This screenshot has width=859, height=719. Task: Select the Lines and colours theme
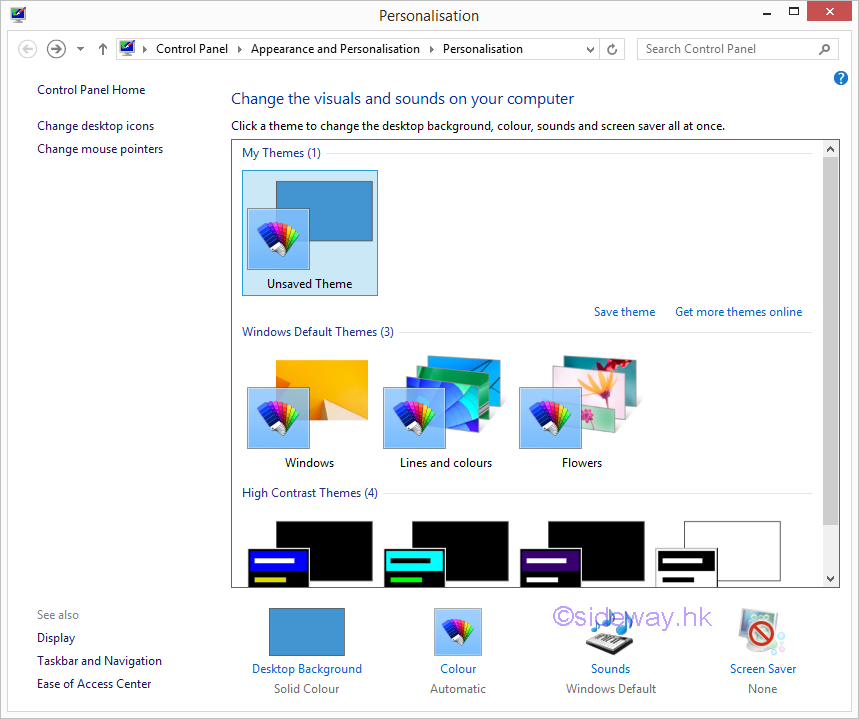(x=445, y=412)
